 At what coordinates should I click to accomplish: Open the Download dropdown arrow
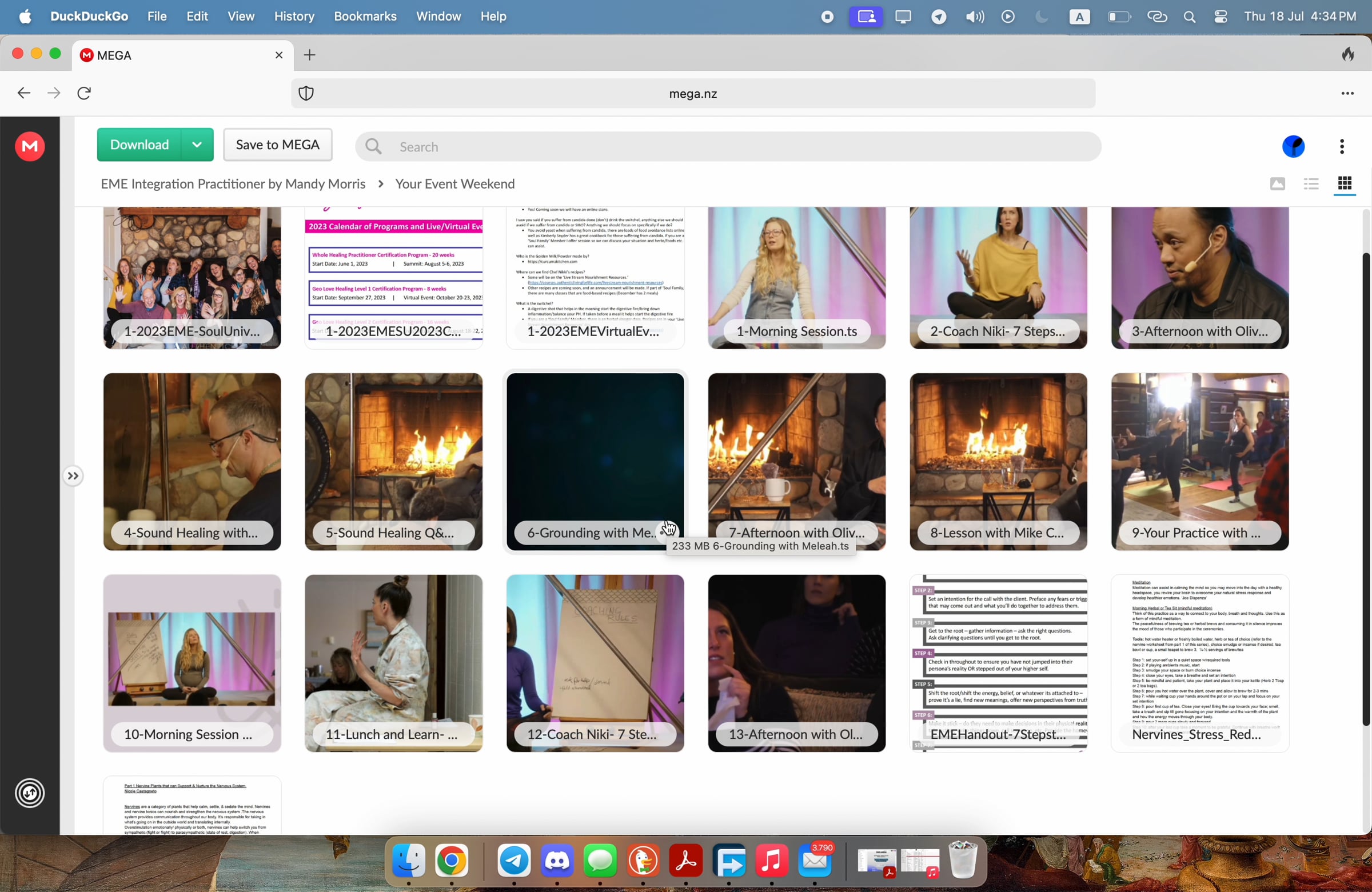197,145
